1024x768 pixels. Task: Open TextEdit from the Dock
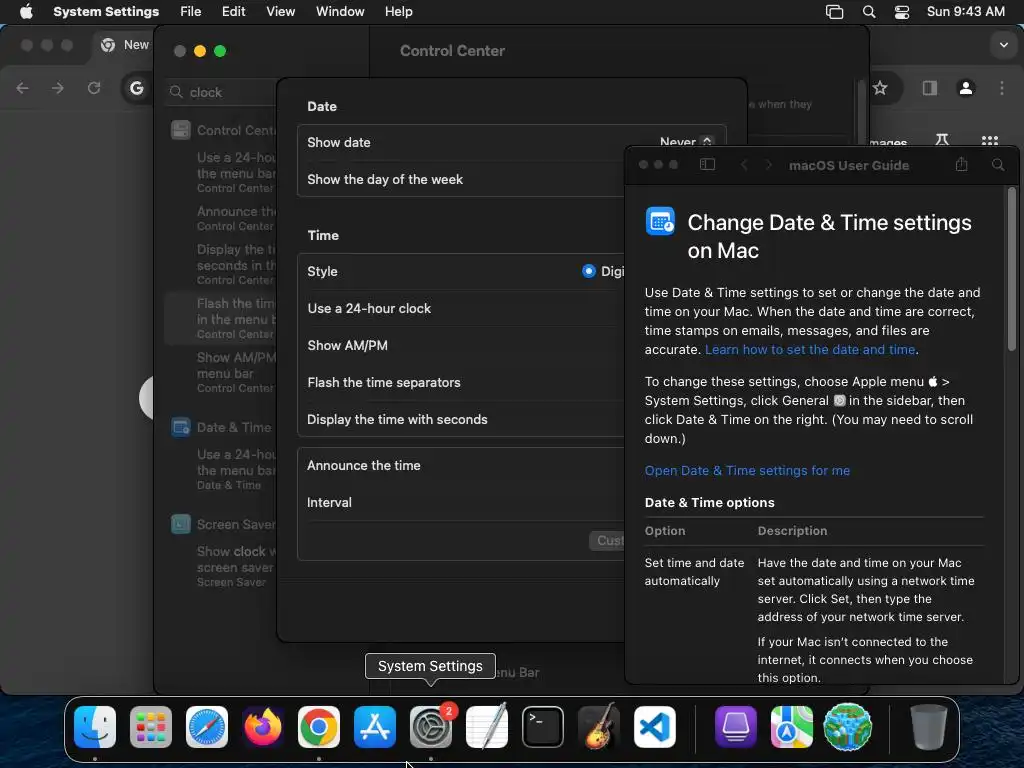(487, 727)
